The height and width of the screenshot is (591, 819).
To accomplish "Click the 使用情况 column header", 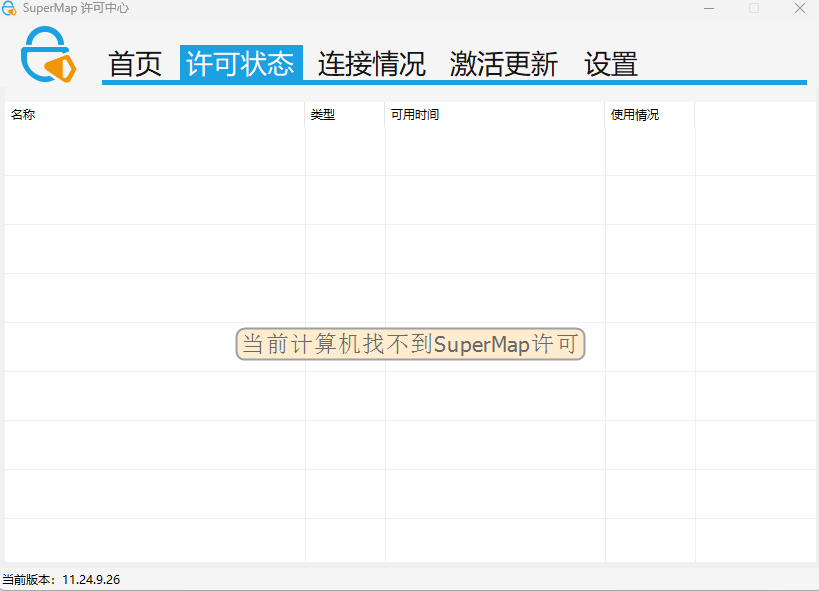I will (650, 114).
